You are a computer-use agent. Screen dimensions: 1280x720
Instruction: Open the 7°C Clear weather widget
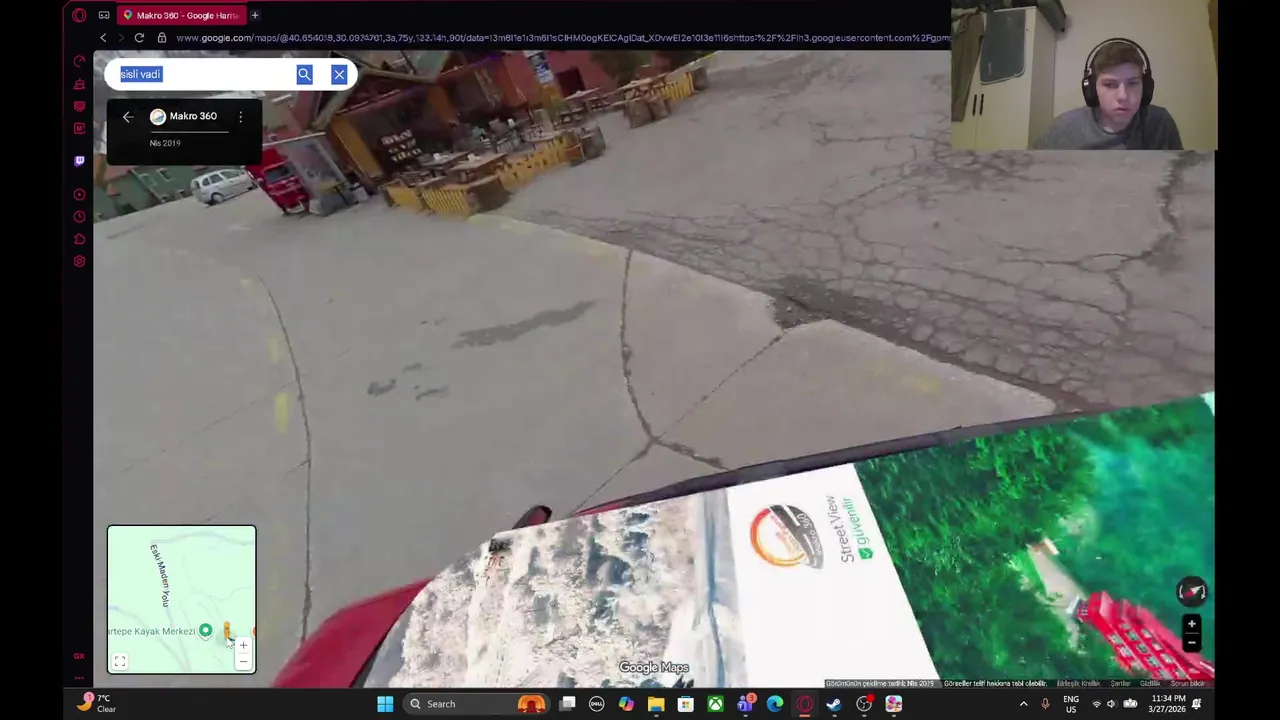coord(98,704)
